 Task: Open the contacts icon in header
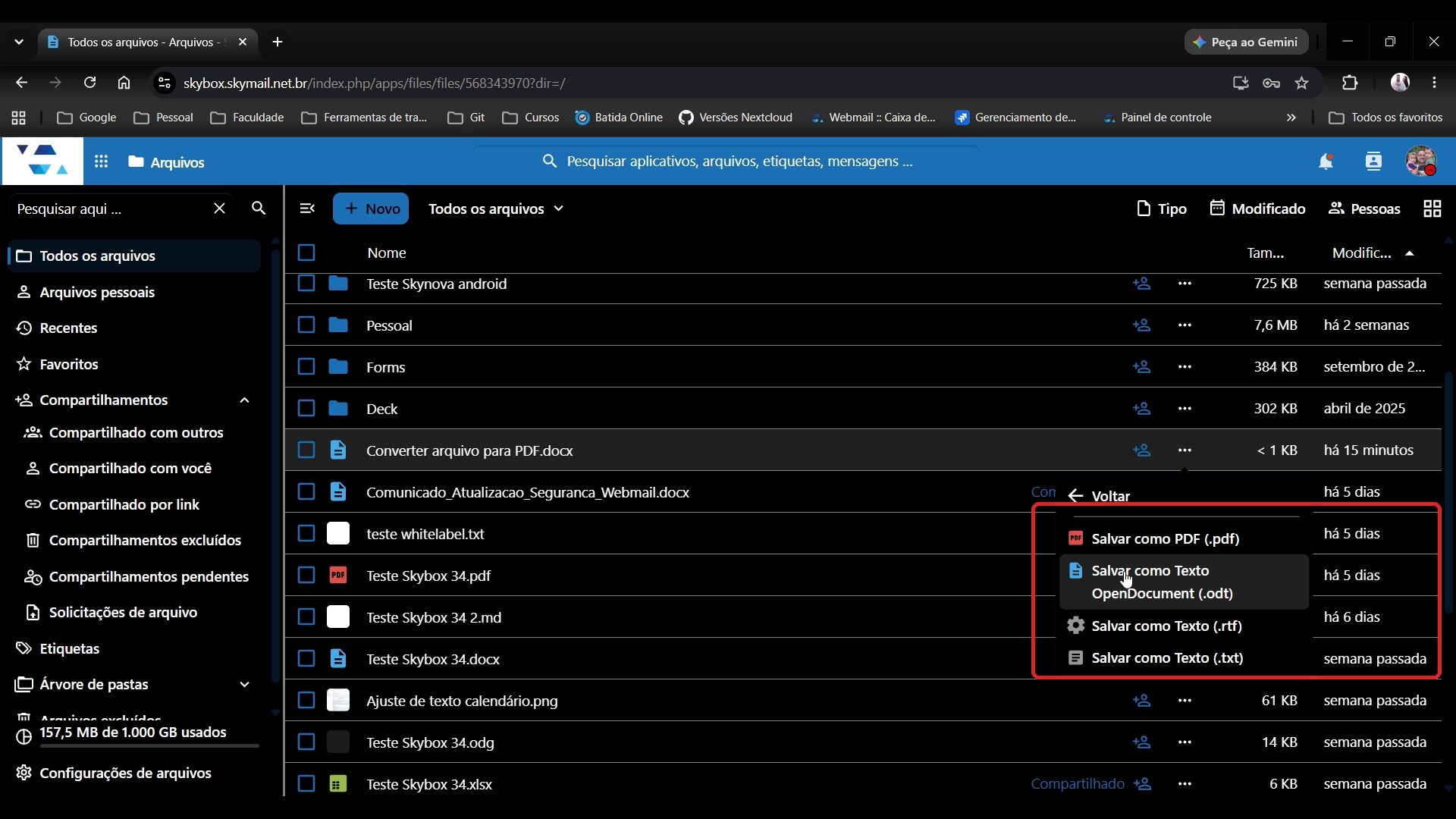tap(1373, 162)
